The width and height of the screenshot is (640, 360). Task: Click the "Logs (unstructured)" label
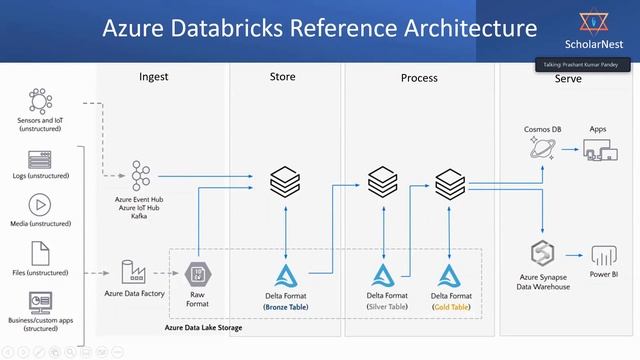pyautogui.click(x=41, y=176)
